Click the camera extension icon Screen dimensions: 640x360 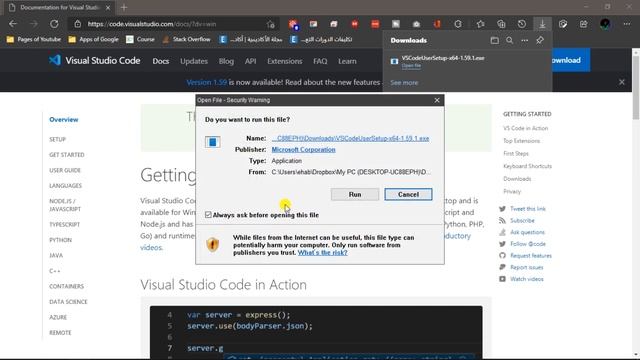pyautogui.click(x=416, y=24)
